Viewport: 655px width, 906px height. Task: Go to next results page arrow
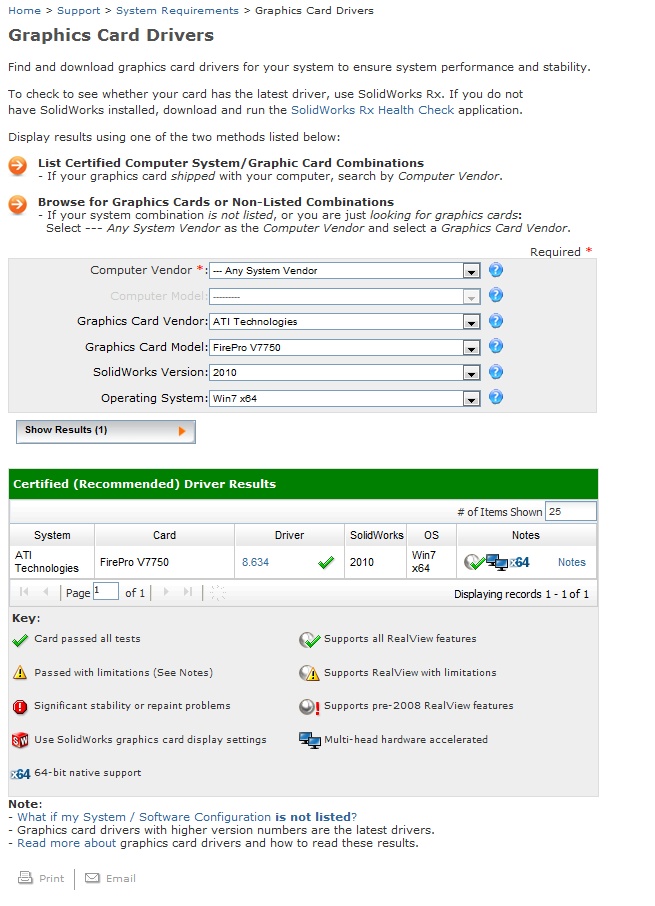166,592
